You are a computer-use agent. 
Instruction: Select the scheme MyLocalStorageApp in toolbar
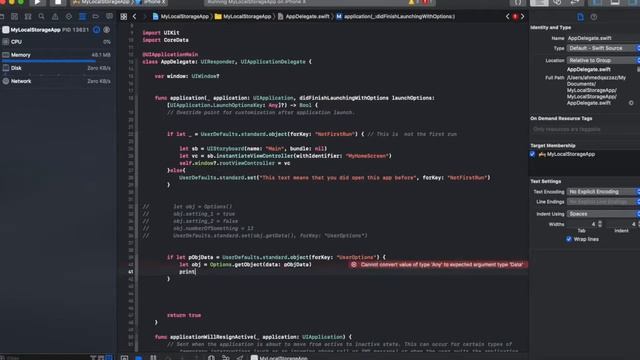101,2
